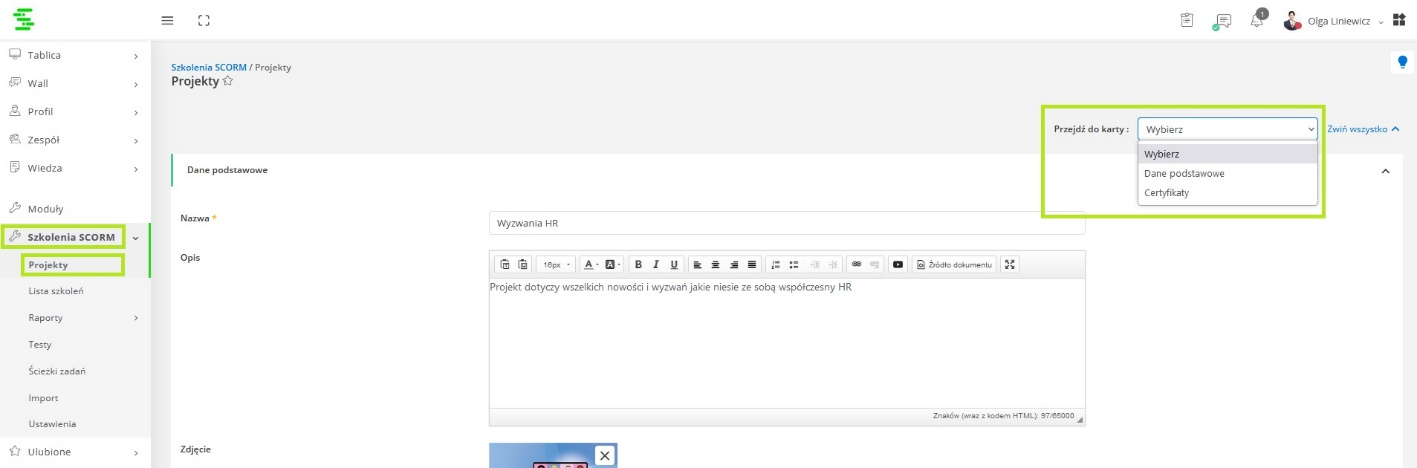Screen dimensions: 1417x468
Task: Select Certyfikaty from the dropdown list
Action: tap(1166, 192)
